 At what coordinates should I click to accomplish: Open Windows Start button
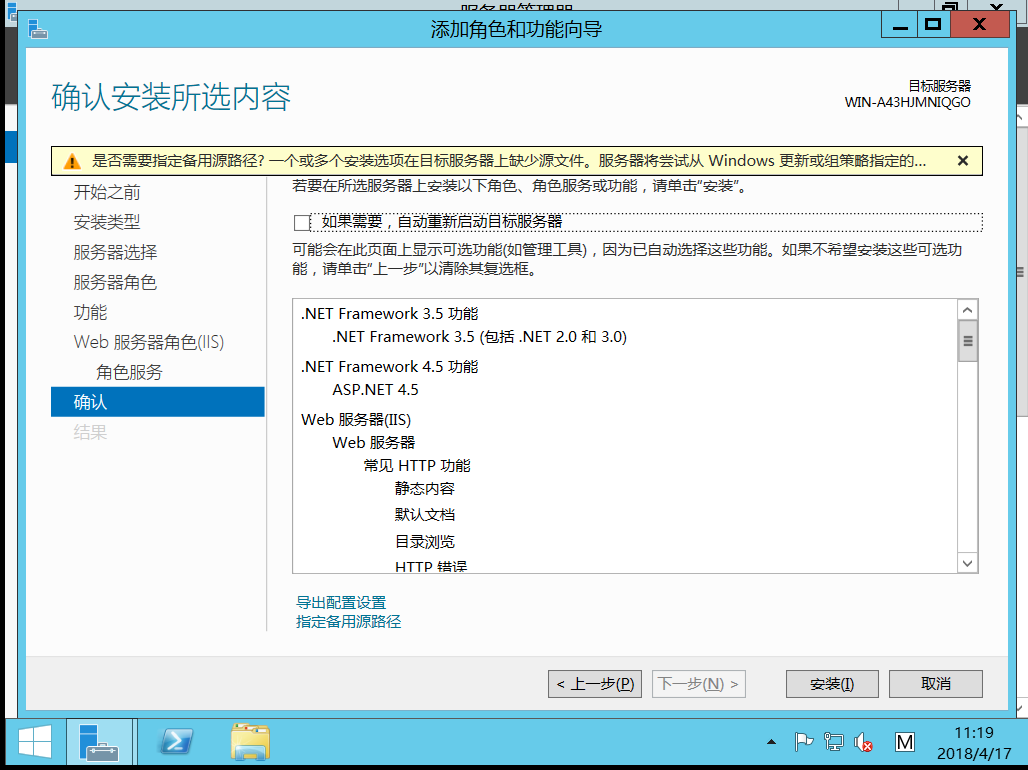(x=35, y=742)
